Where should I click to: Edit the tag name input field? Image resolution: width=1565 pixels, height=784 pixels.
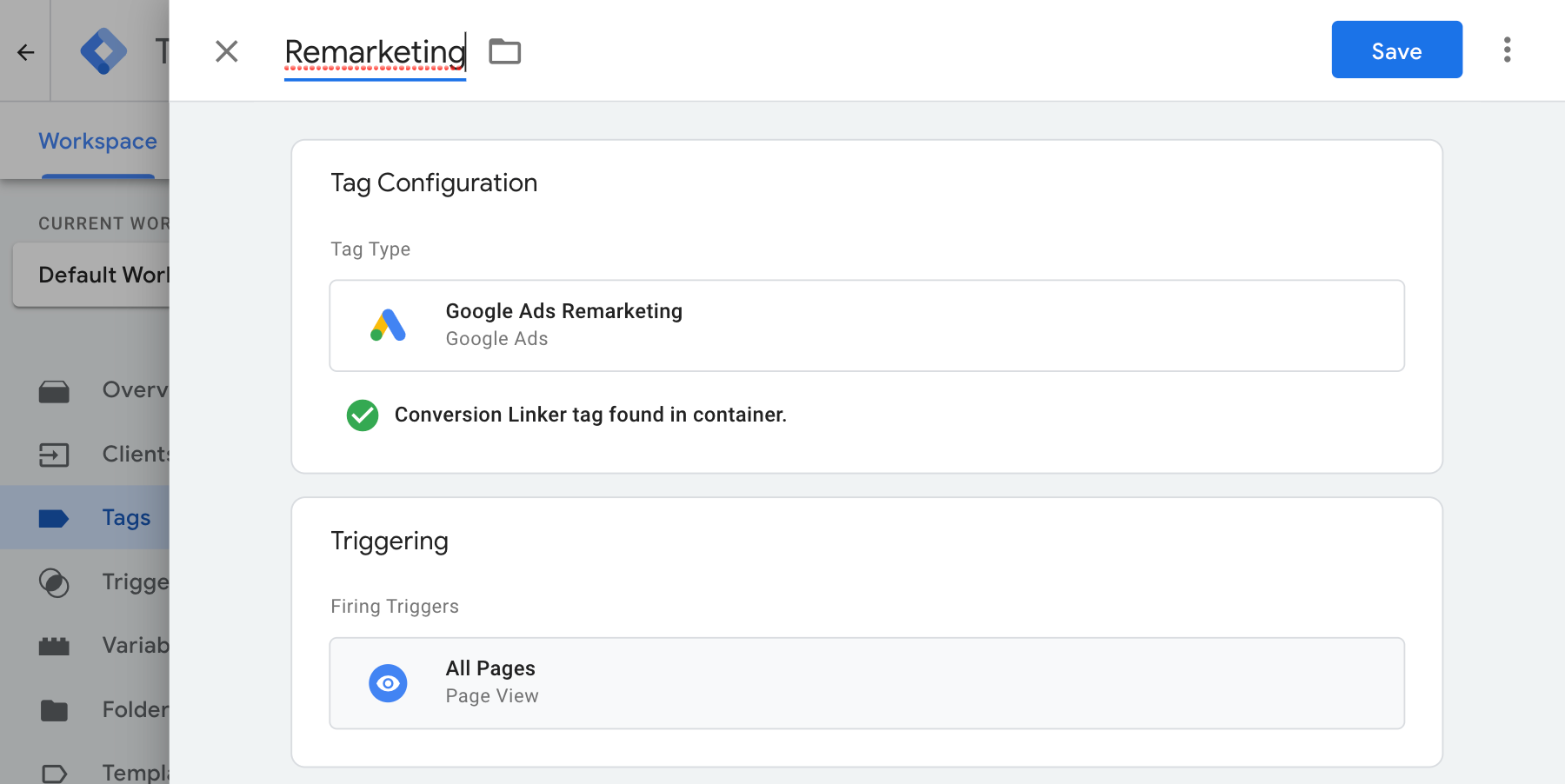(374, 51)
